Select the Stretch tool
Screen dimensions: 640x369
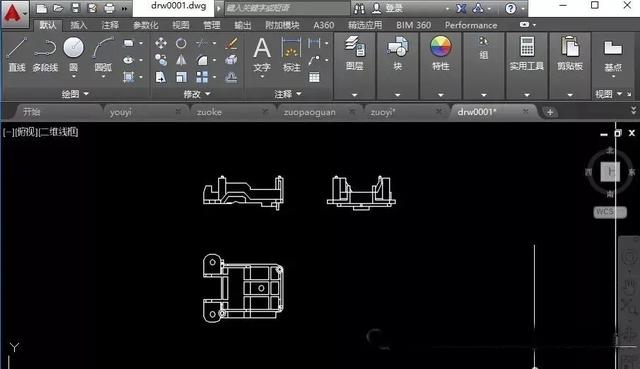pos(161,77)
